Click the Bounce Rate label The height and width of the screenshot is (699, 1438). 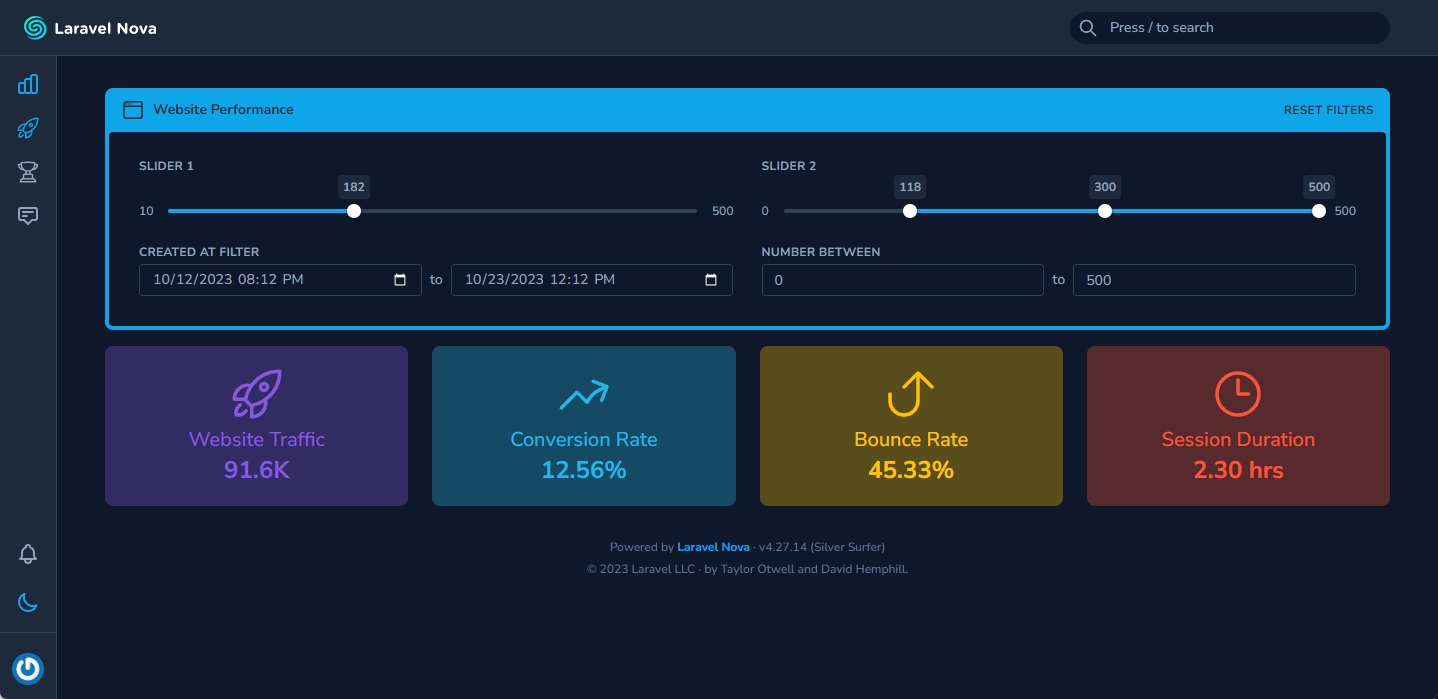tap(911, 439)
